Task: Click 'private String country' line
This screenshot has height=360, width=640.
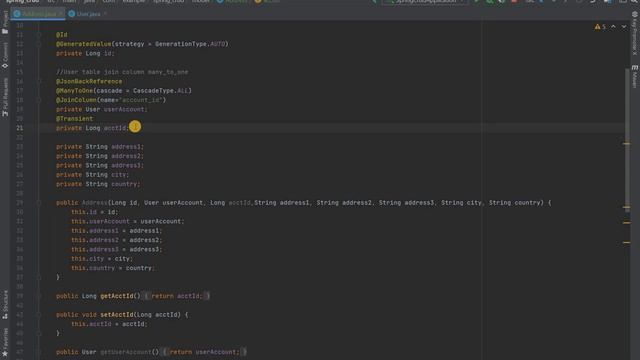Action: [98, 184]
